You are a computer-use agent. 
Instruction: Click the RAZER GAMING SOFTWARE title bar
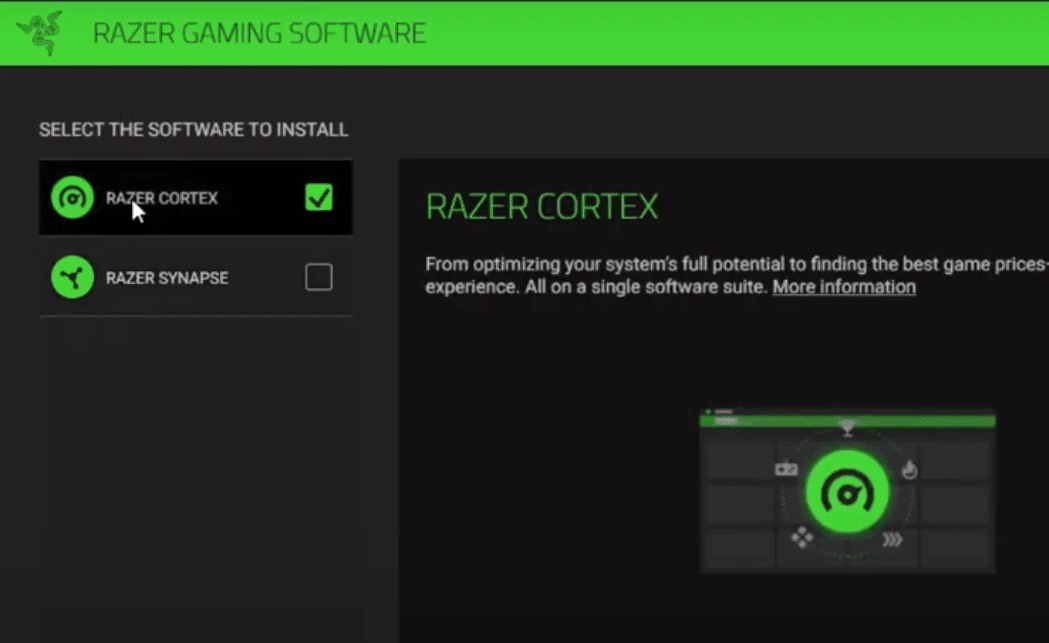point(259,32)
